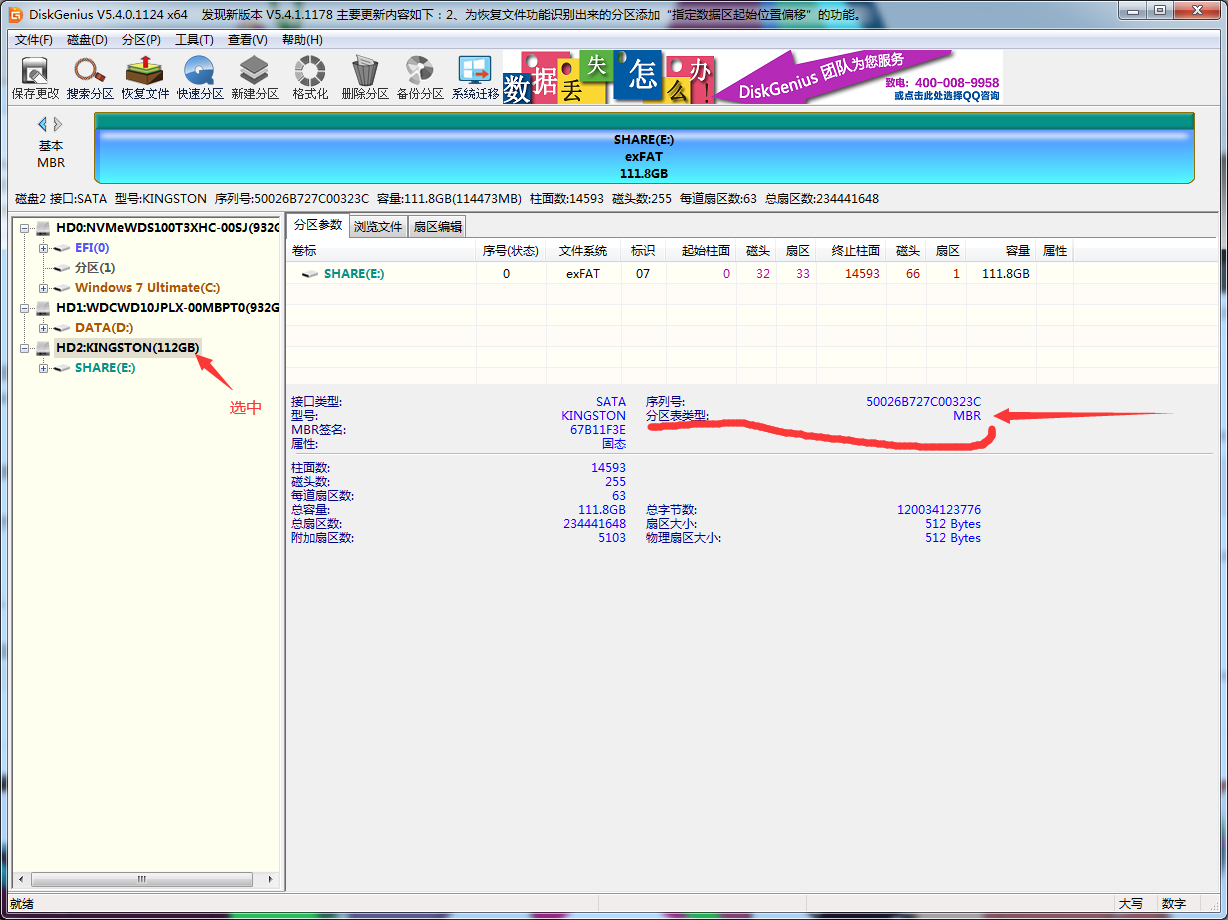Expand the Windows 7 Ultimate(C:) node

click(43, 288)
